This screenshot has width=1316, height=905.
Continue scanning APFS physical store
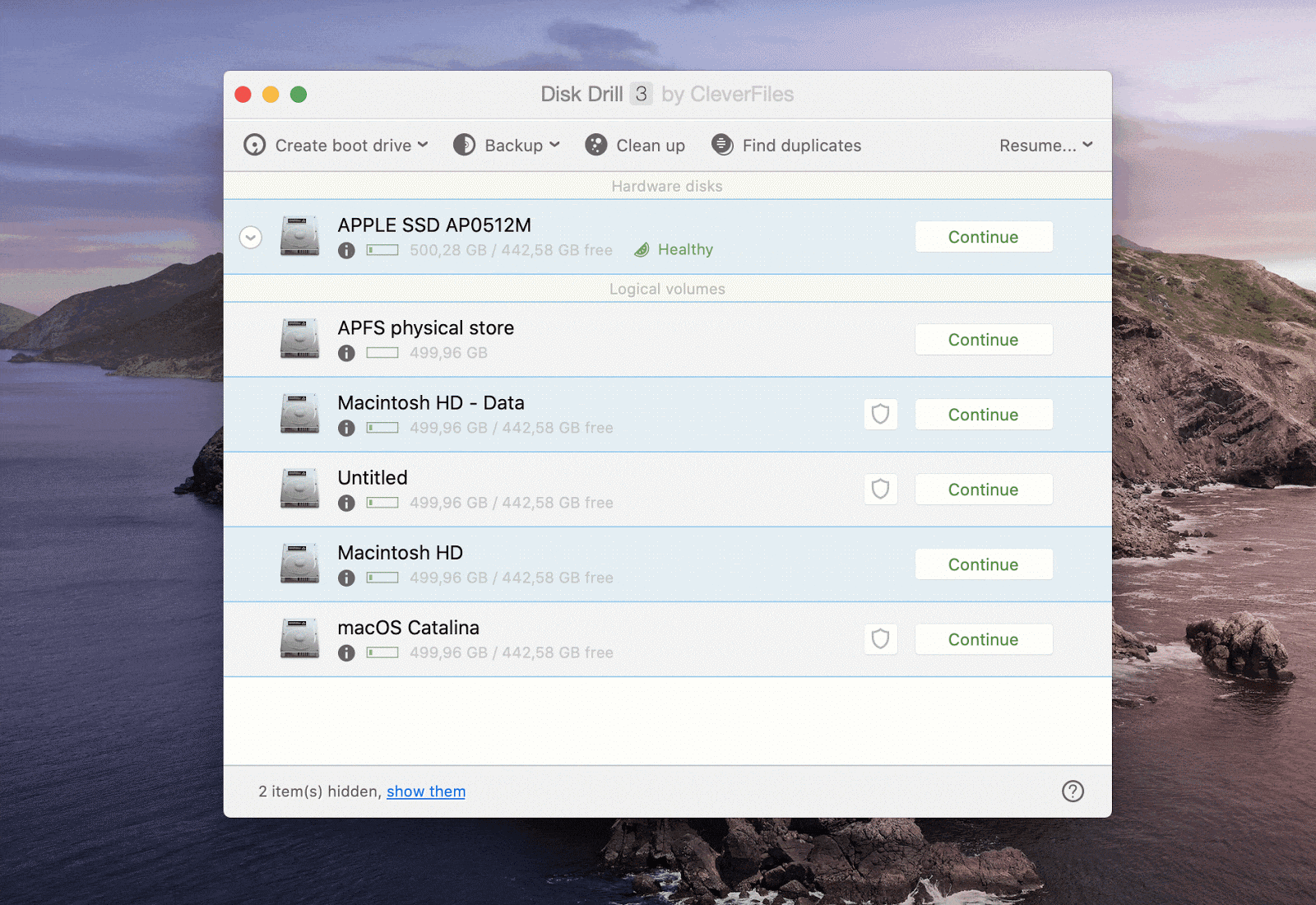(984, 340)
